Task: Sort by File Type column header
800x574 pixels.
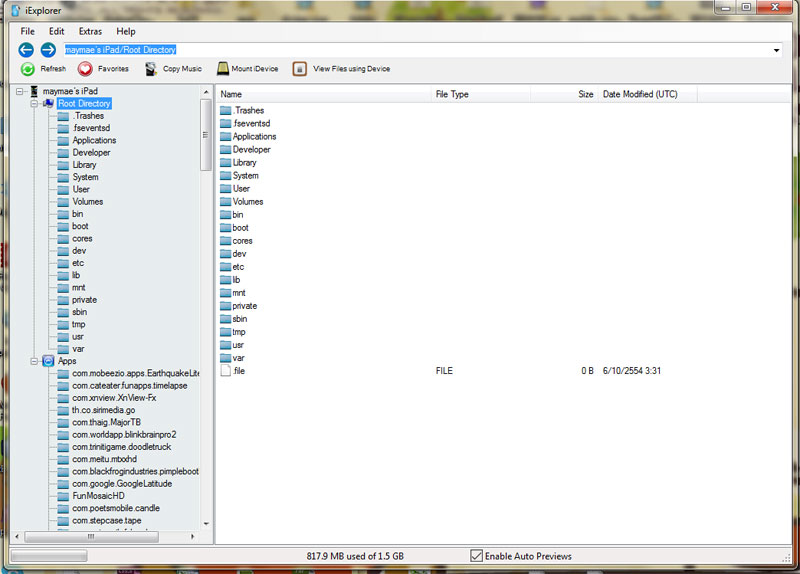Action: click(481, 94)
